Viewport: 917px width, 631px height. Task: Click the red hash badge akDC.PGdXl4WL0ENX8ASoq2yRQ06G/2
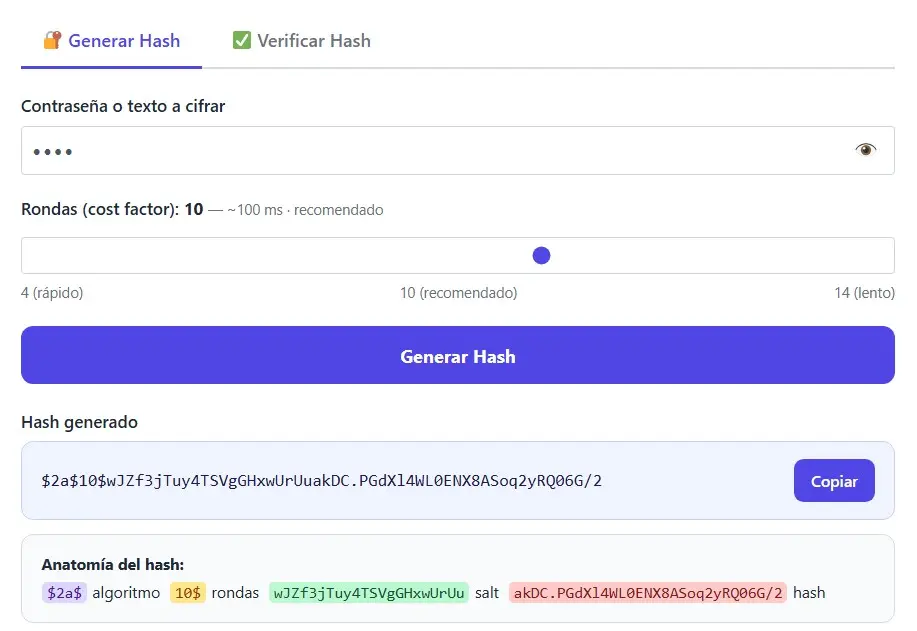(648, 593)
